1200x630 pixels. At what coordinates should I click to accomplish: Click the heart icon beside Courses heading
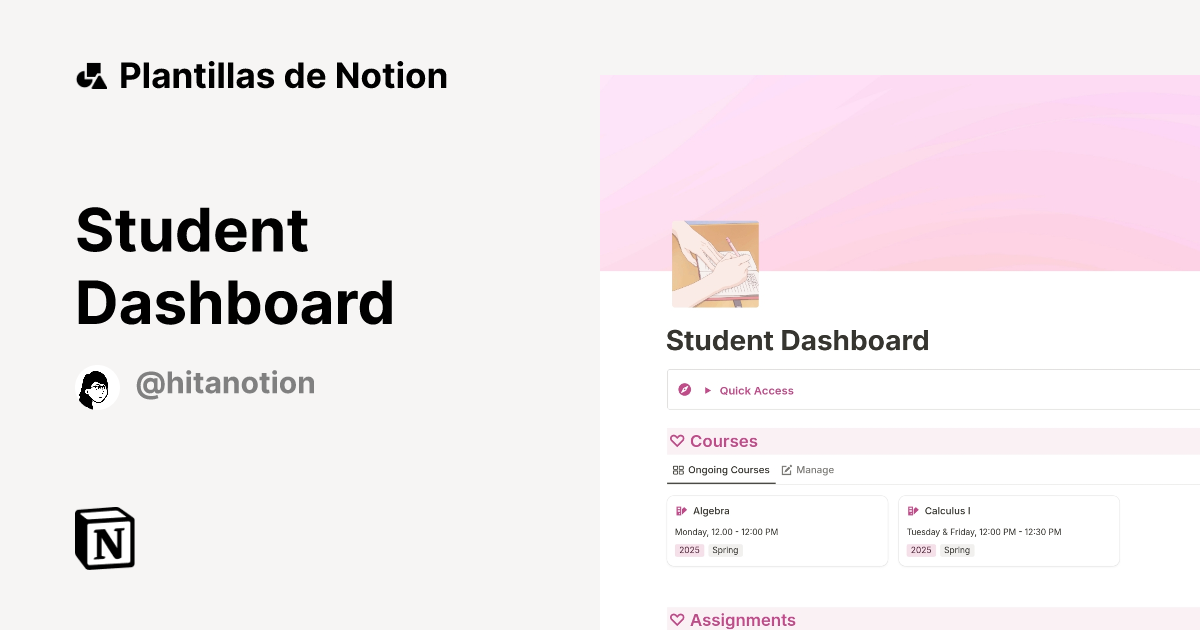pyautogui.click(x=676, y=441)
